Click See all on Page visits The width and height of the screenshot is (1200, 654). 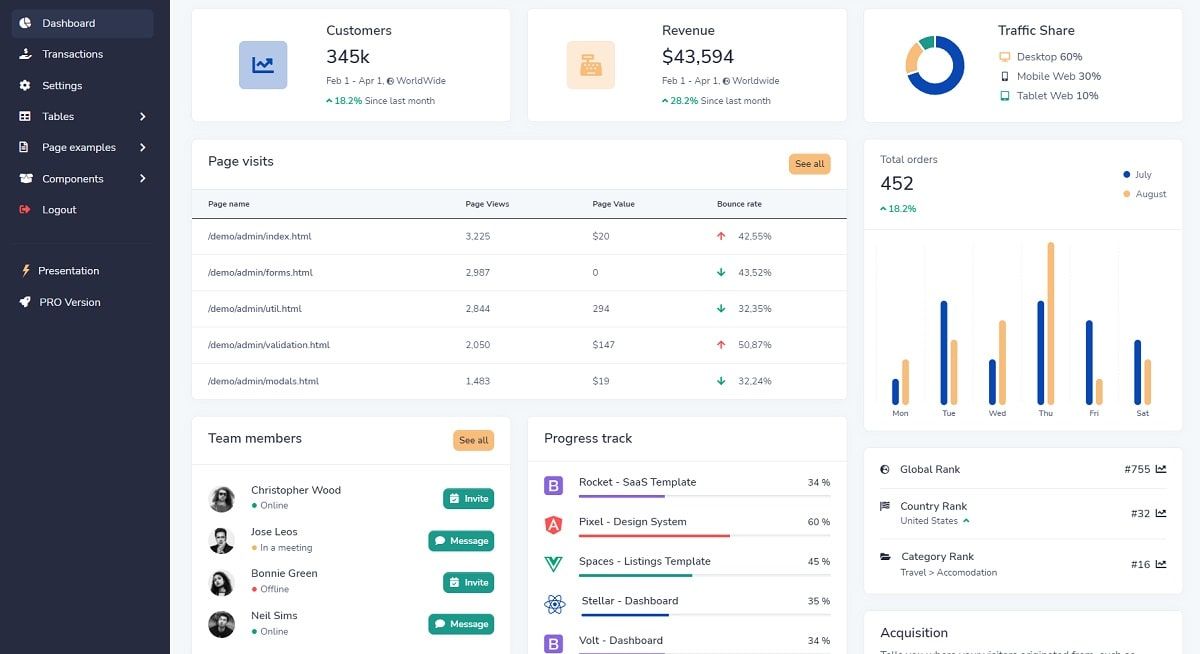point(809,163)
